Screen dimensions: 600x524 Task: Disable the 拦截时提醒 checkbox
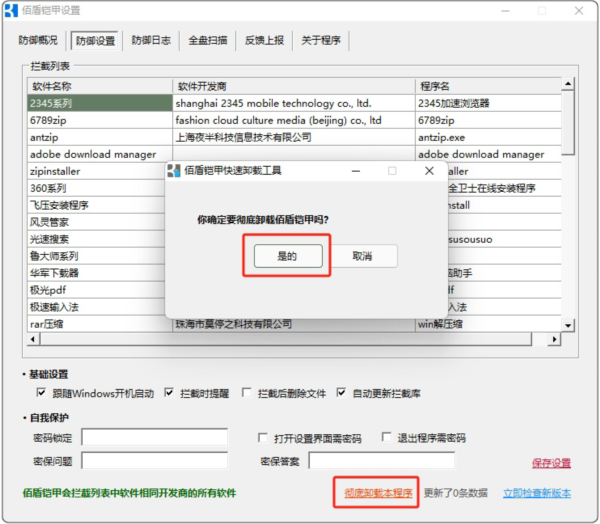(170, 393)
